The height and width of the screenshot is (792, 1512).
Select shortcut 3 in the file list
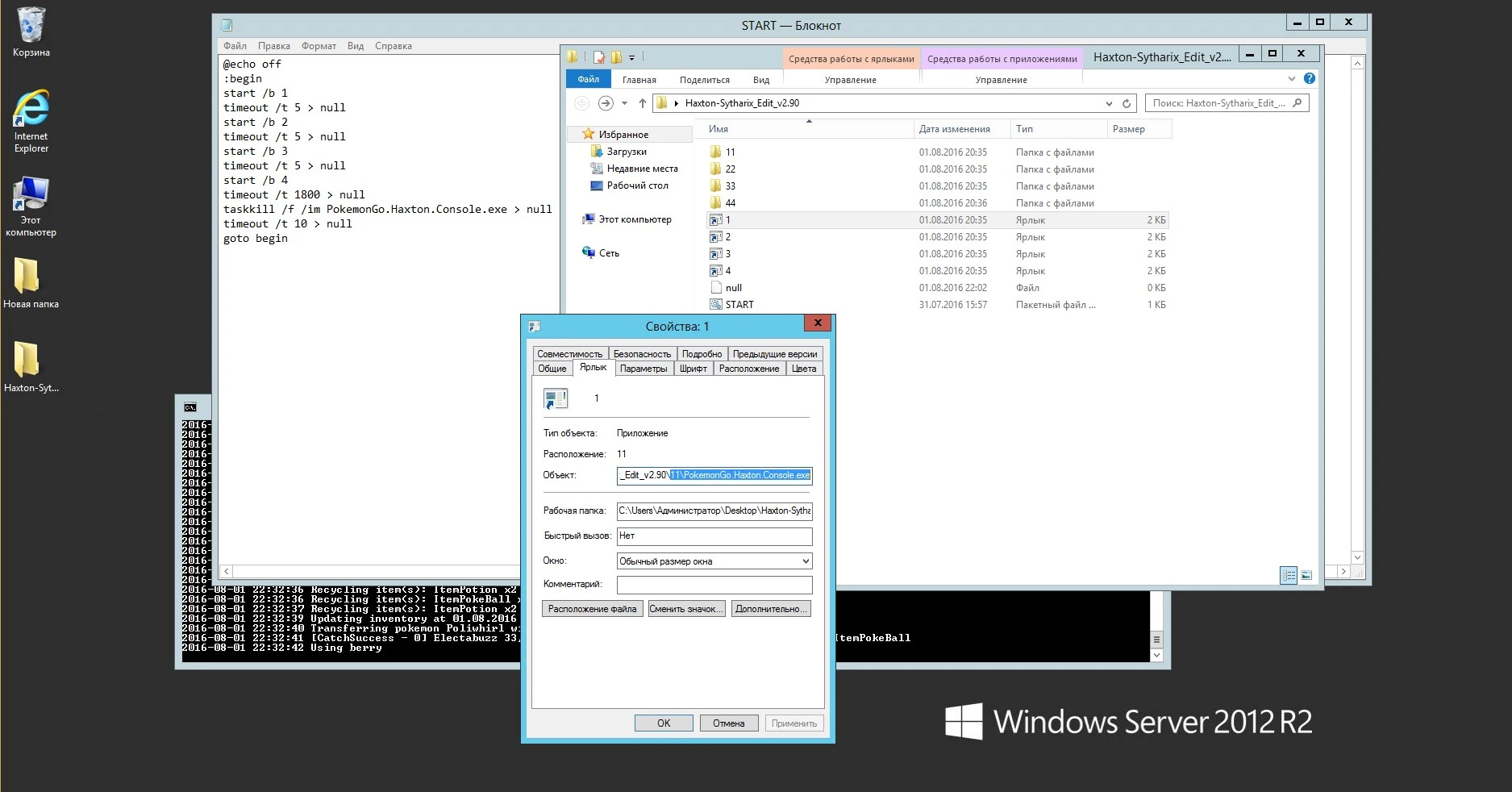[727, 254]
